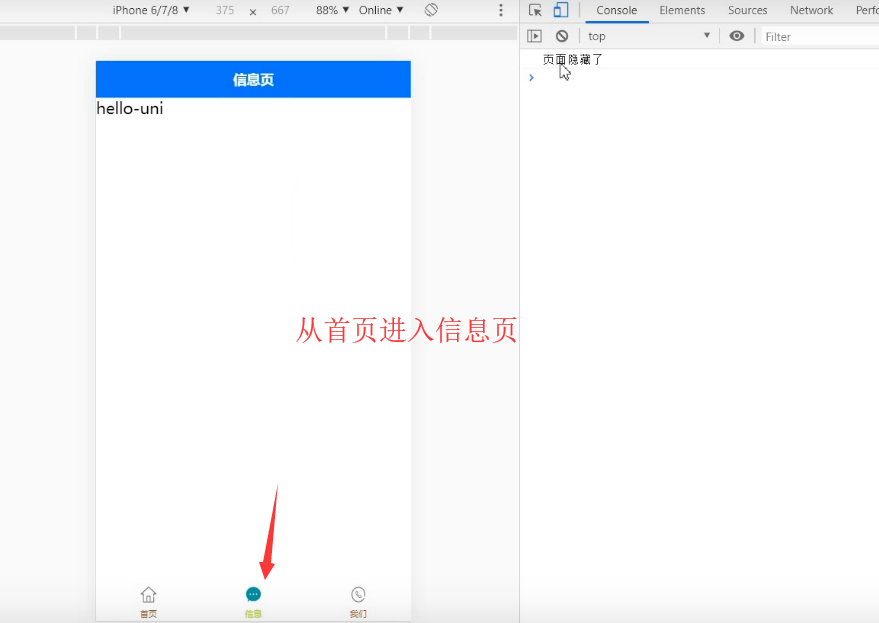Open the DevTools three-dot menu
Image resolution: width=879 pixels, height=623 pixels.
[500, 10]
